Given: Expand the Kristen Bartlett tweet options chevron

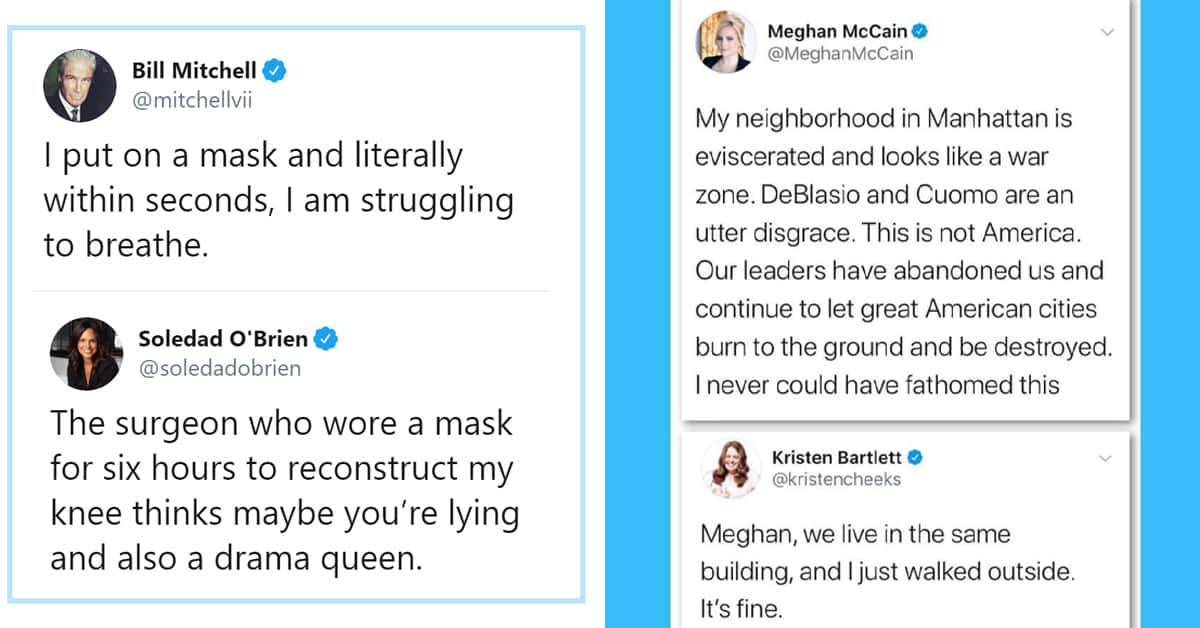Looking at the screenshot, I should click(1106, 458).
